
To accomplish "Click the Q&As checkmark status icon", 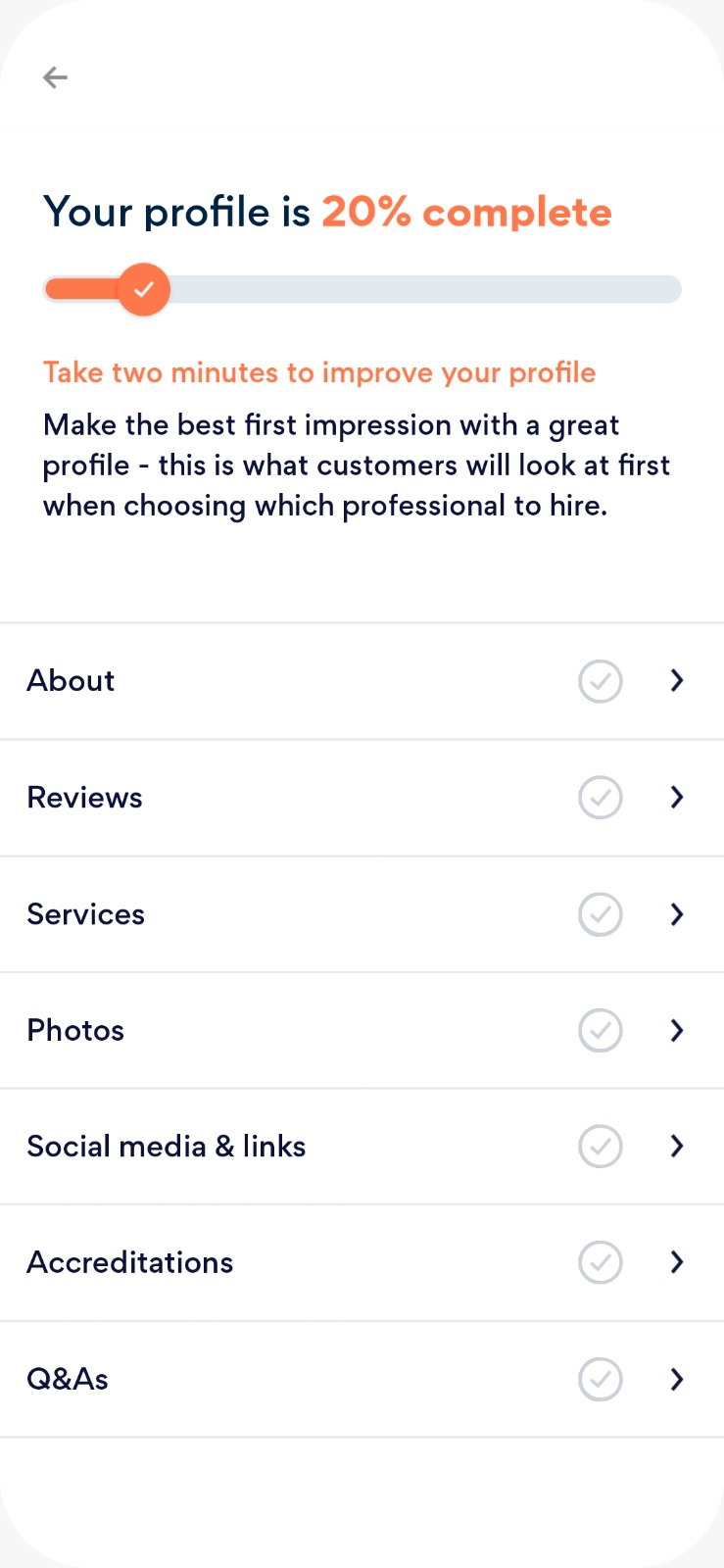I will click(x=601, y=1379).
